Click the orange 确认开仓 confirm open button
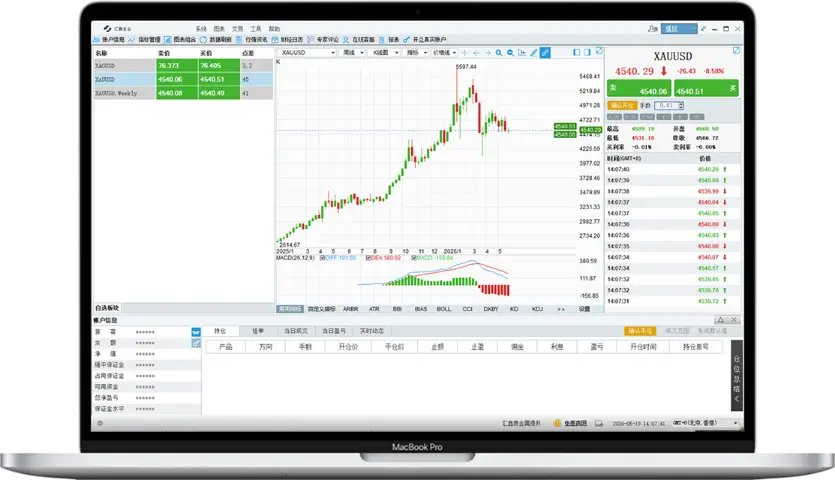 [622, 105]
